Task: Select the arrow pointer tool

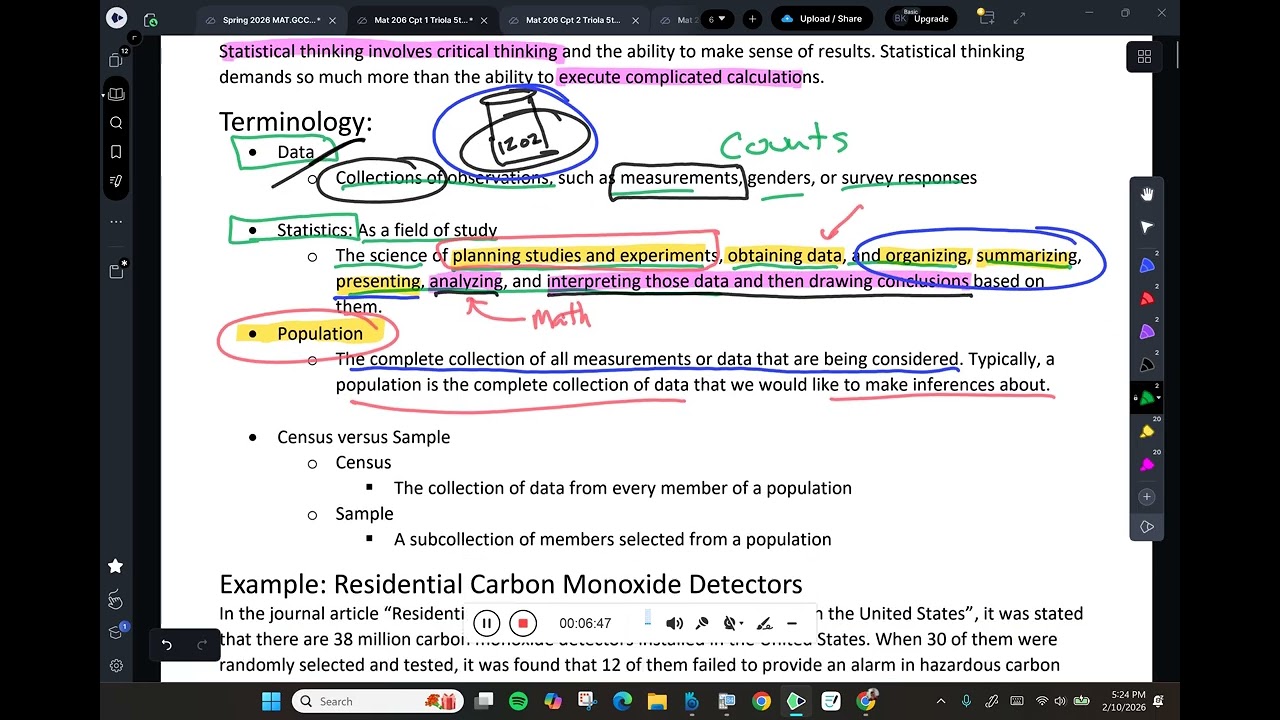Action: coord(1147,228)
